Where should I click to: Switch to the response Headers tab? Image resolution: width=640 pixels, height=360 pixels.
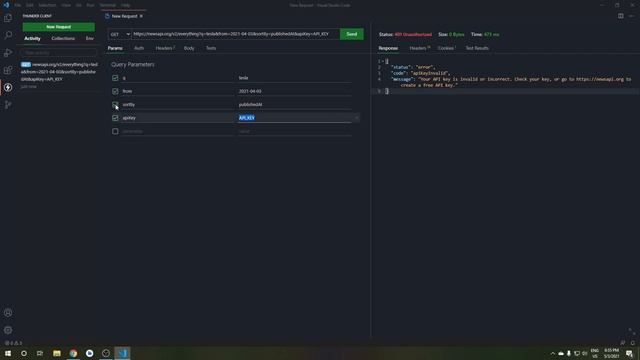420,48
